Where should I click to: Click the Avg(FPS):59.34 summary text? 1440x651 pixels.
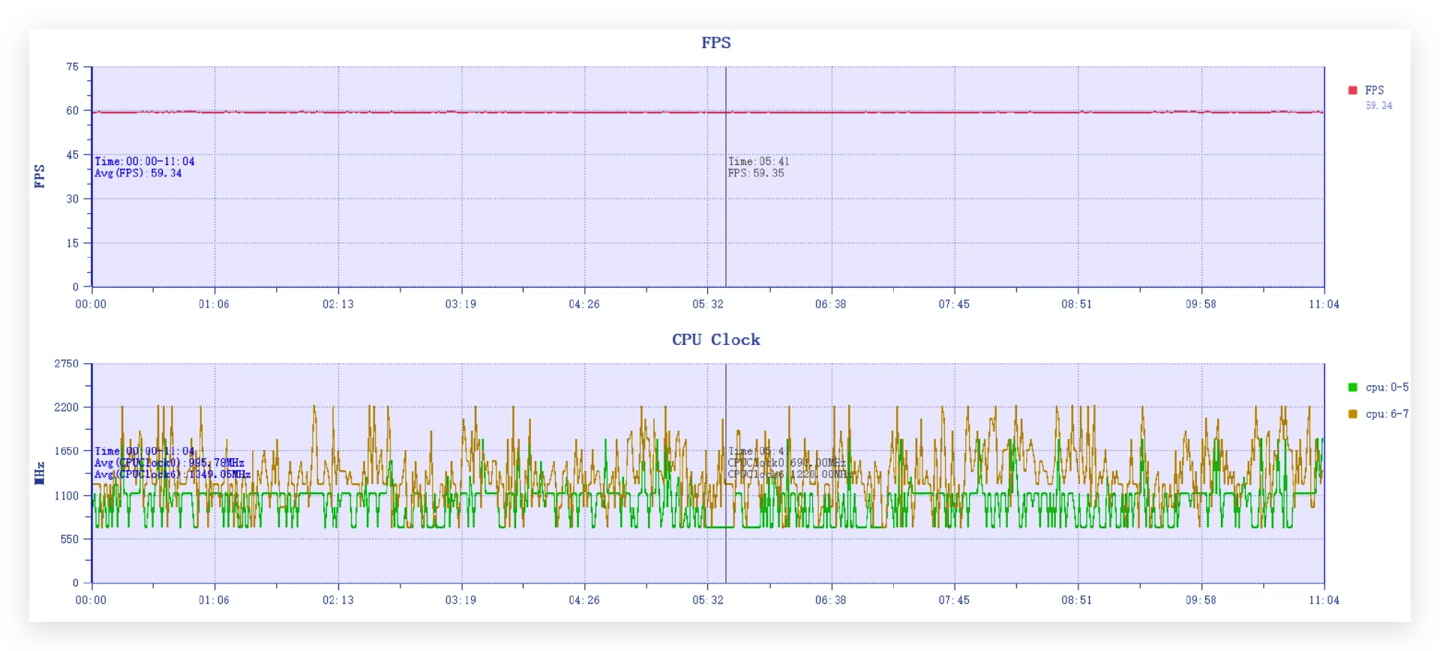coord(138,173)
